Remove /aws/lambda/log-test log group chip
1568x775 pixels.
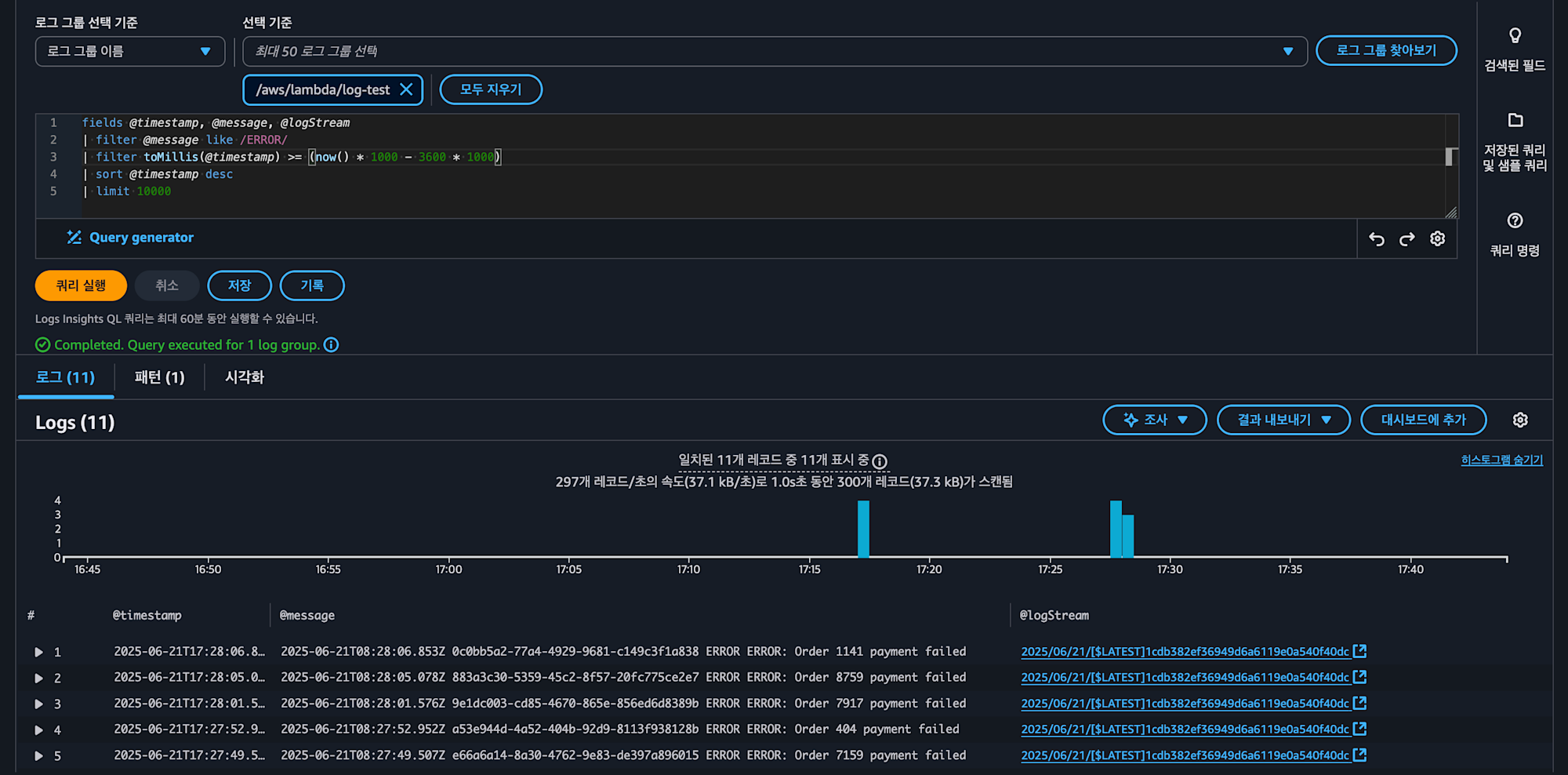pos(406,89)
